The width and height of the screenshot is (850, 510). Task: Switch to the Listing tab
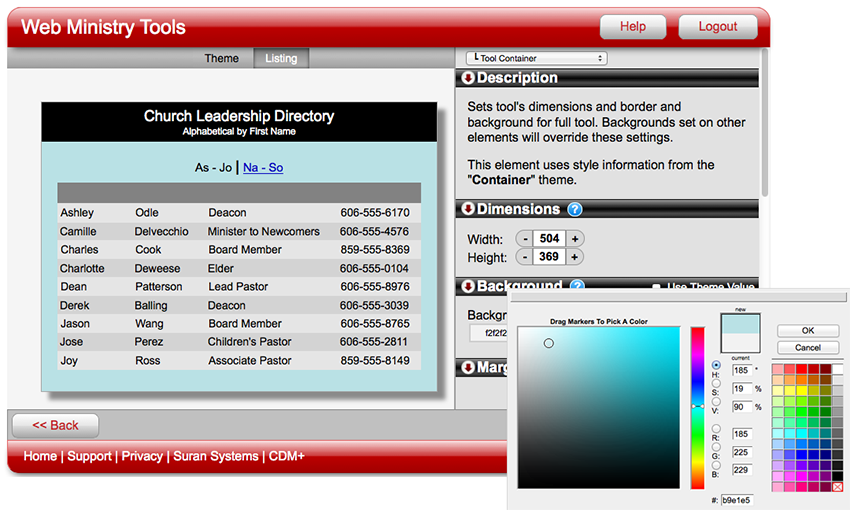click(x=281, y=58)
